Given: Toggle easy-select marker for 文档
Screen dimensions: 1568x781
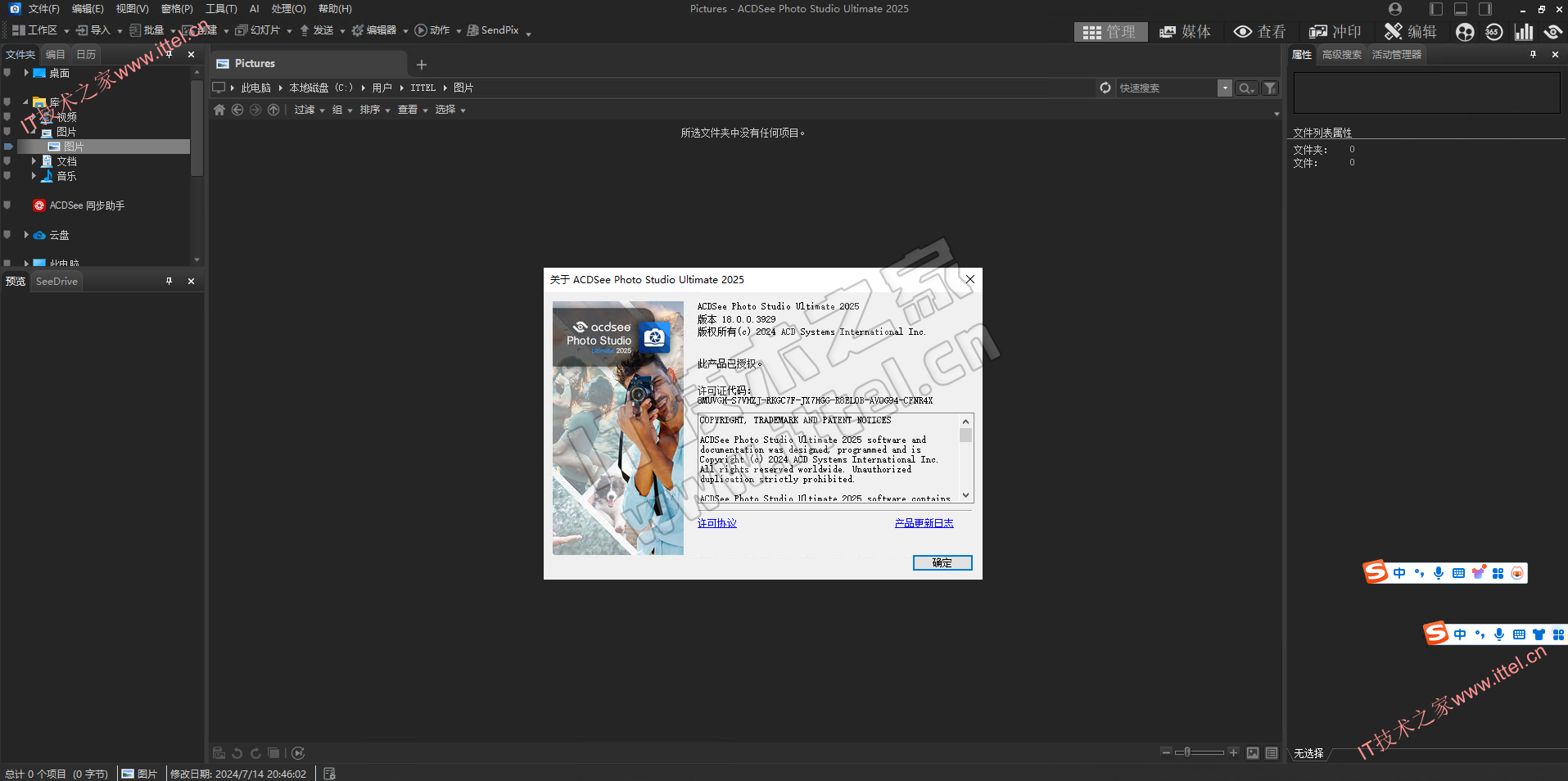Looking at the screenshot, I should point(7,161).
